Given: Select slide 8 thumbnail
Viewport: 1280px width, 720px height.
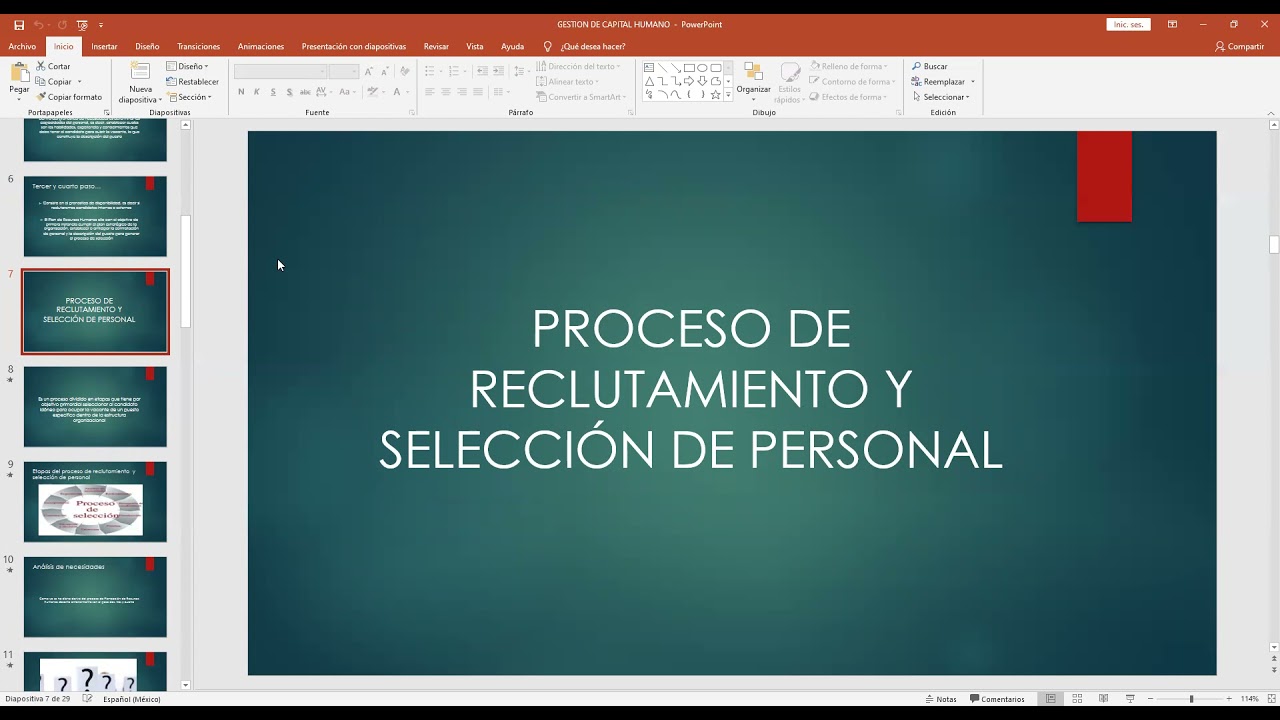Looking at the screenshot, I should 95,407.
